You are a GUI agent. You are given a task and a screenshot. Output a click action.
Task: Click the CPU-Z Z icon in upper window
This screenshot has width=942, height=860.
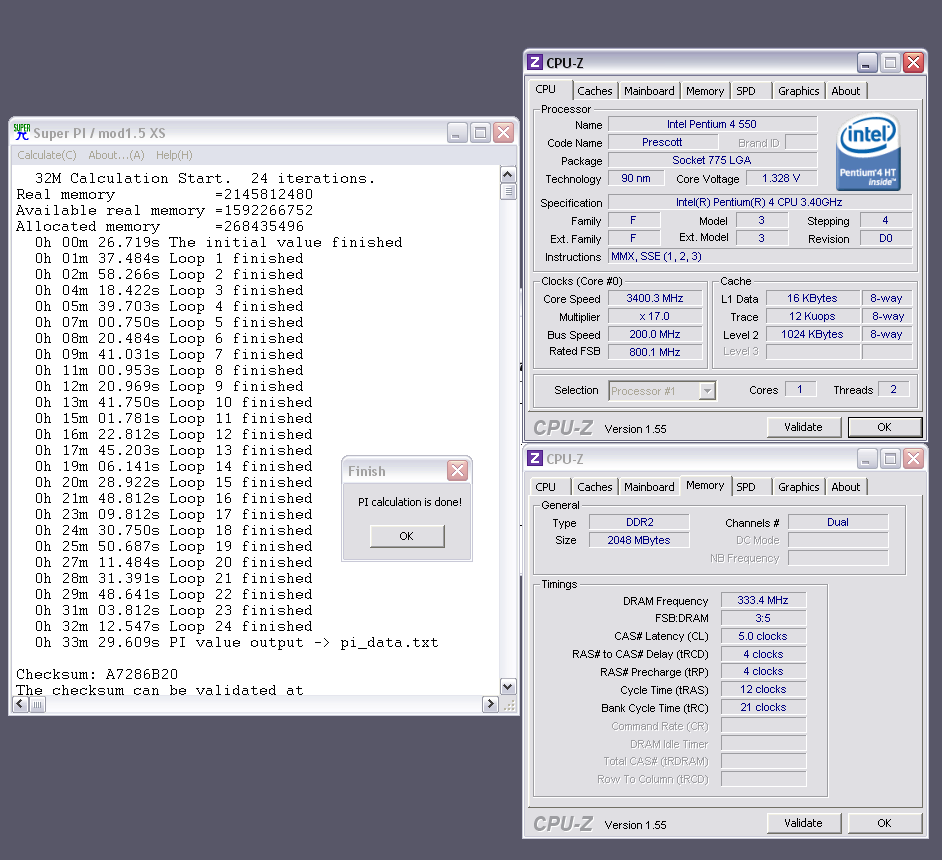pos(535,62)
